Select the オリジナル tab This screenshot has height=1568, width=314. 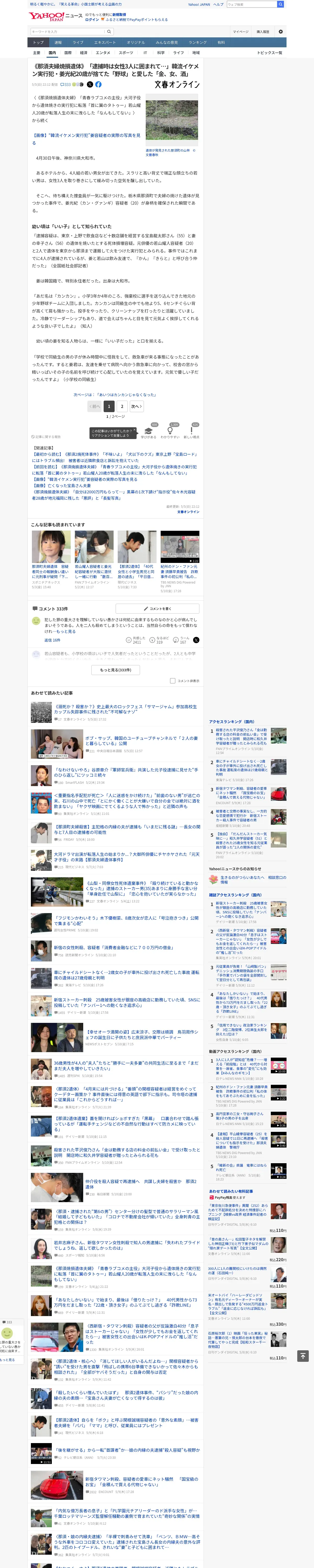click(x=136, y=43)
